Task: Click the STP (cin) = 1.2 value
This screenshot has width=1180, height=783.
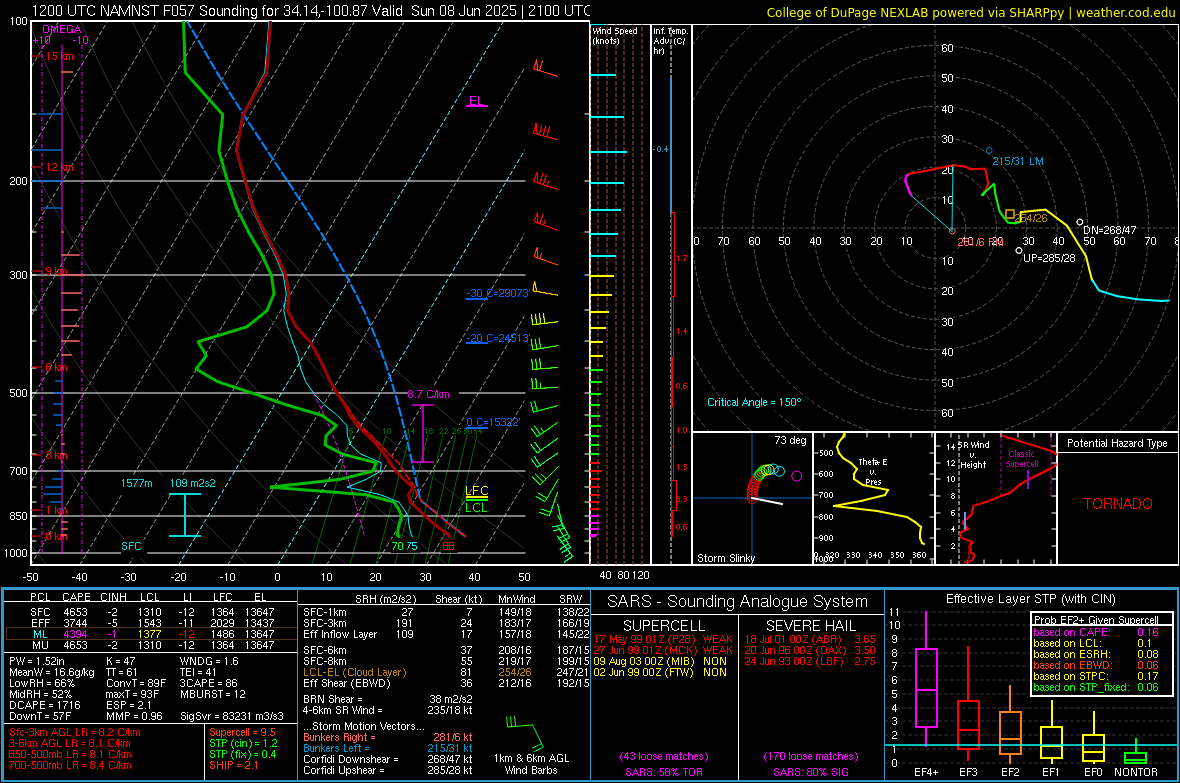Action: pos(242,743)
